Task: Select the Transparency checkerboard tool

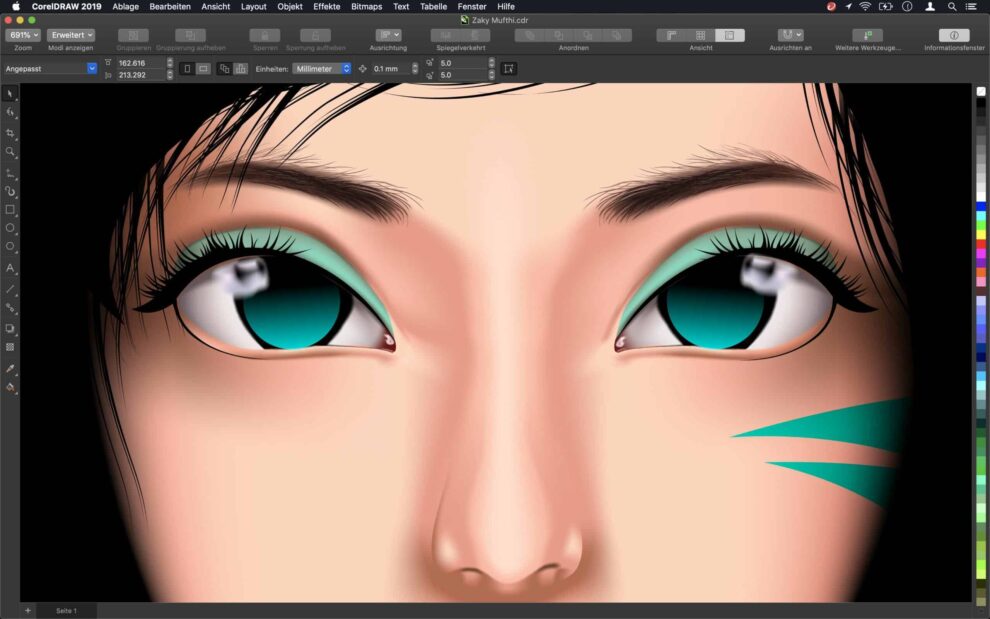Action: click(x=9, y=347)
